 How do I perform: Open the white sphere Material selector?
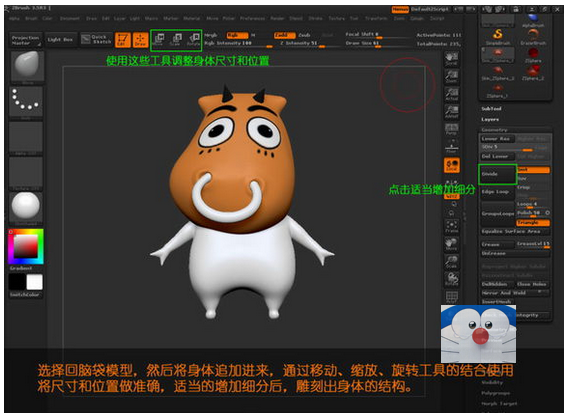click(26, 206)
